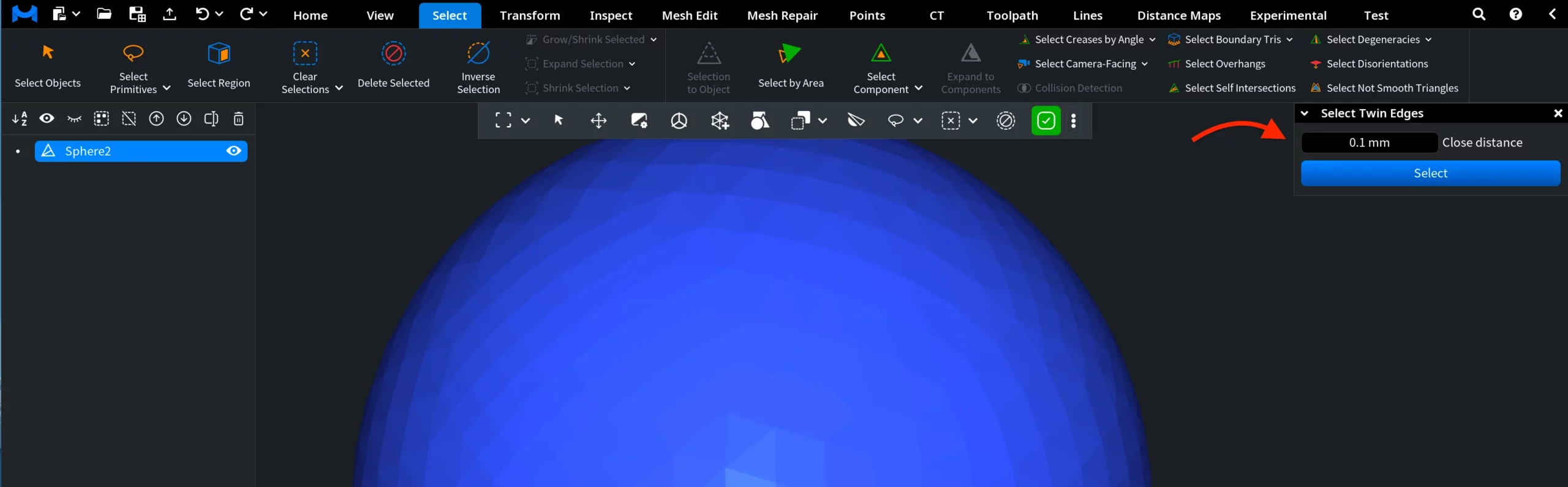Click the fit-to-view frame icon
This screenshot has height=487, width=1568.
(503, 120)
